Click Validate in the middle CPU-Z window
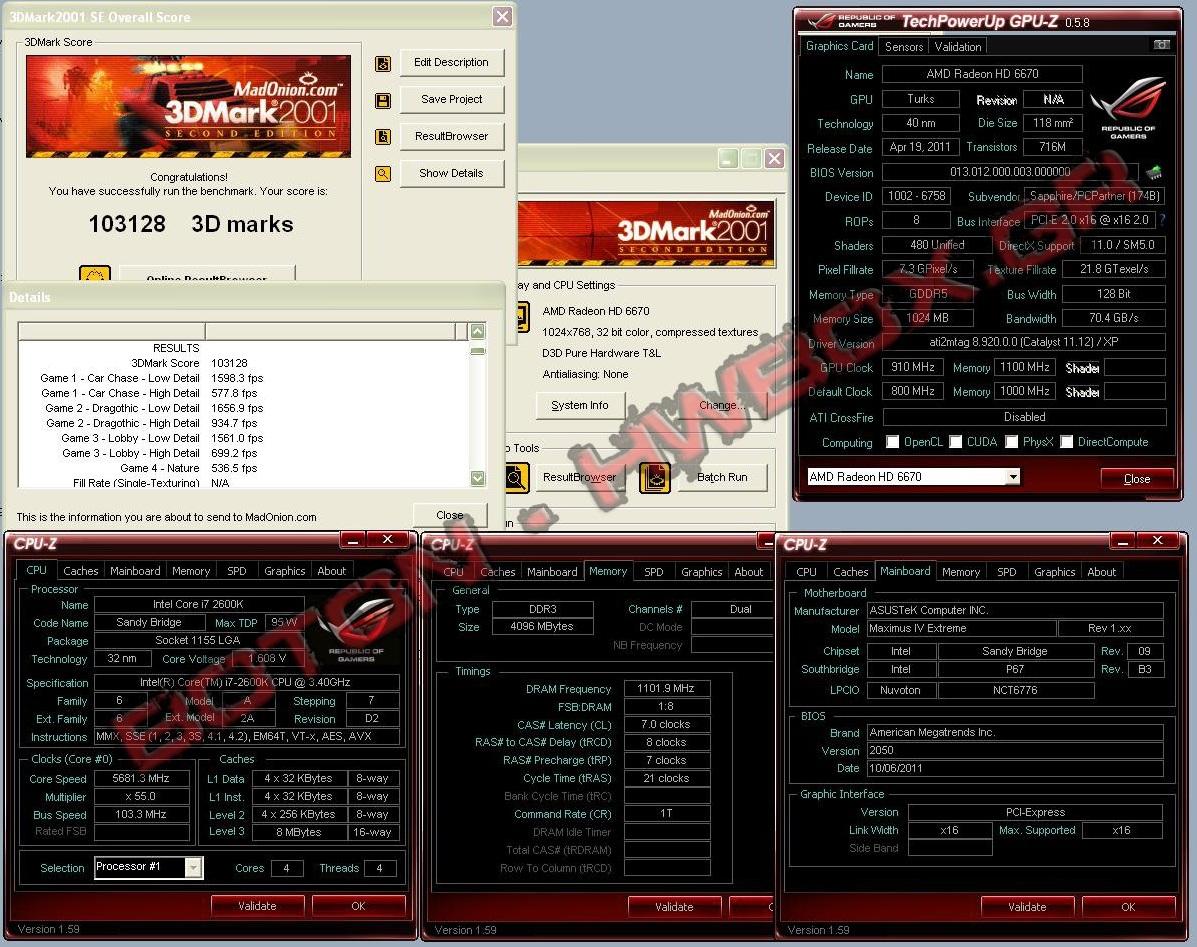This screenshot has width=1197, height=947. coord(674,907)
